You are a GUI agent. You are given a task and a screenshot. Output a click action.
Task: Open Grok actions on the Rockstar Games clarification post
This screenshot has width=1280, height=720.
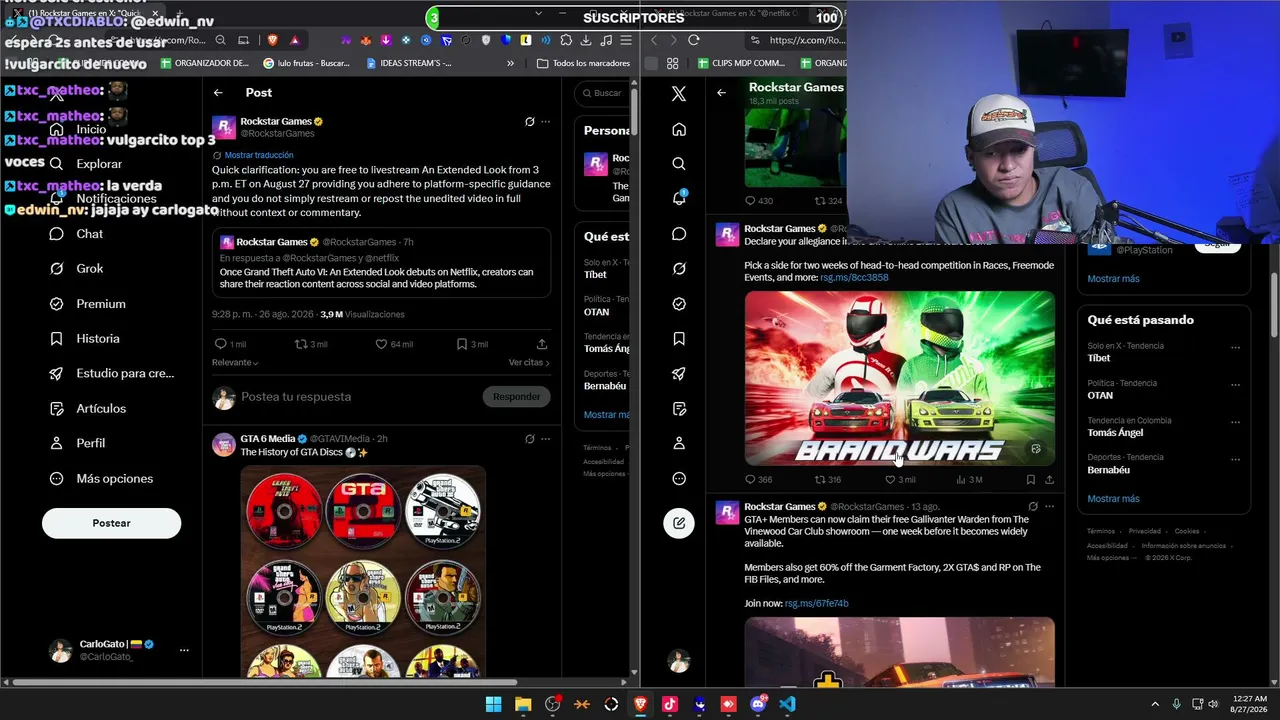click(x=529, y=122)
